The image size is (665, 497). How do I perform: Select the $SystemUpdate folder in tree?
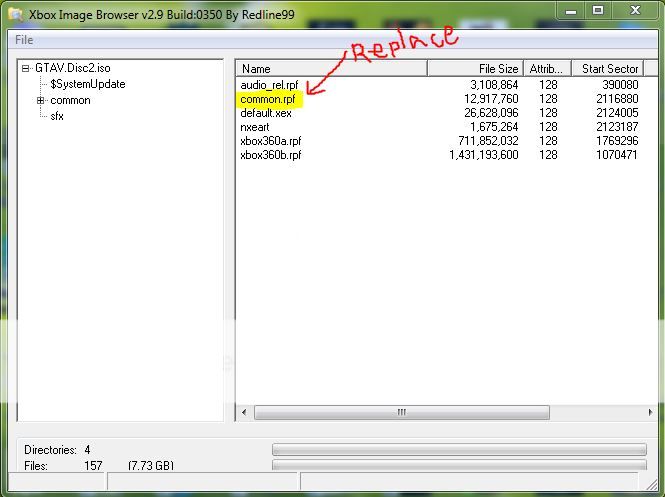point(87,85)
